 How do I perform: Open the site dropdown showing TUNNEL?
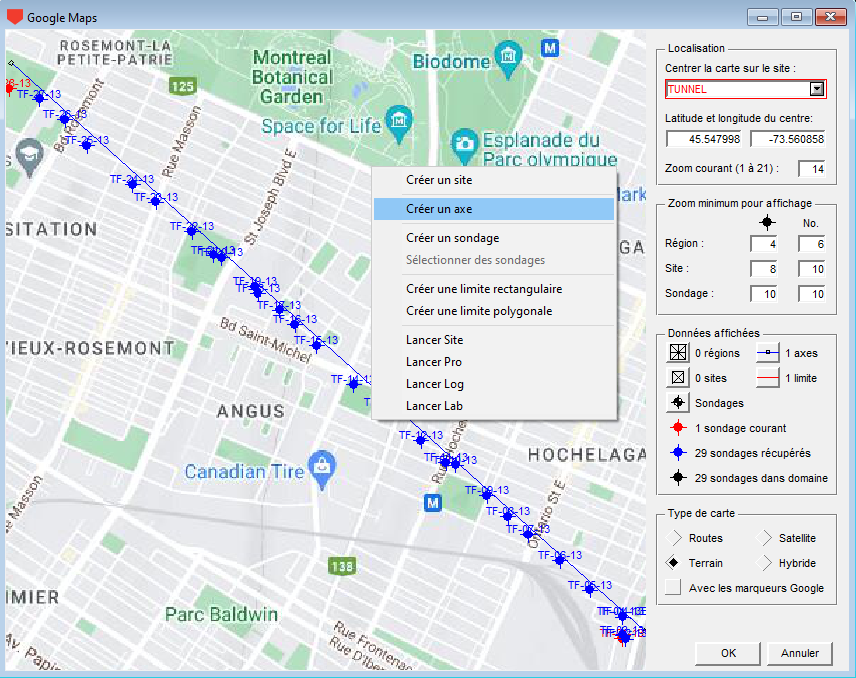point(816,89)
